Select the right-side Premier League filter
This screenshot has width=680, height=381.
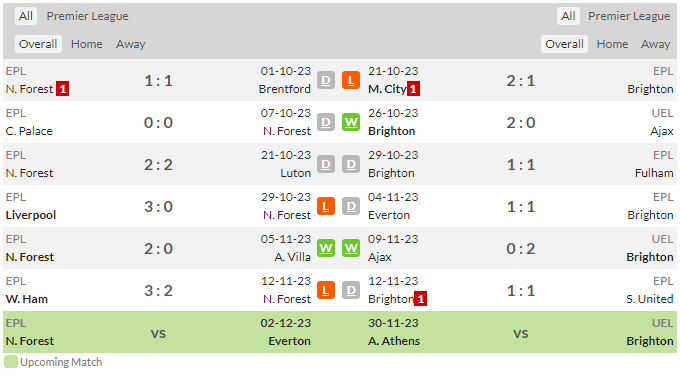[629, 16]
